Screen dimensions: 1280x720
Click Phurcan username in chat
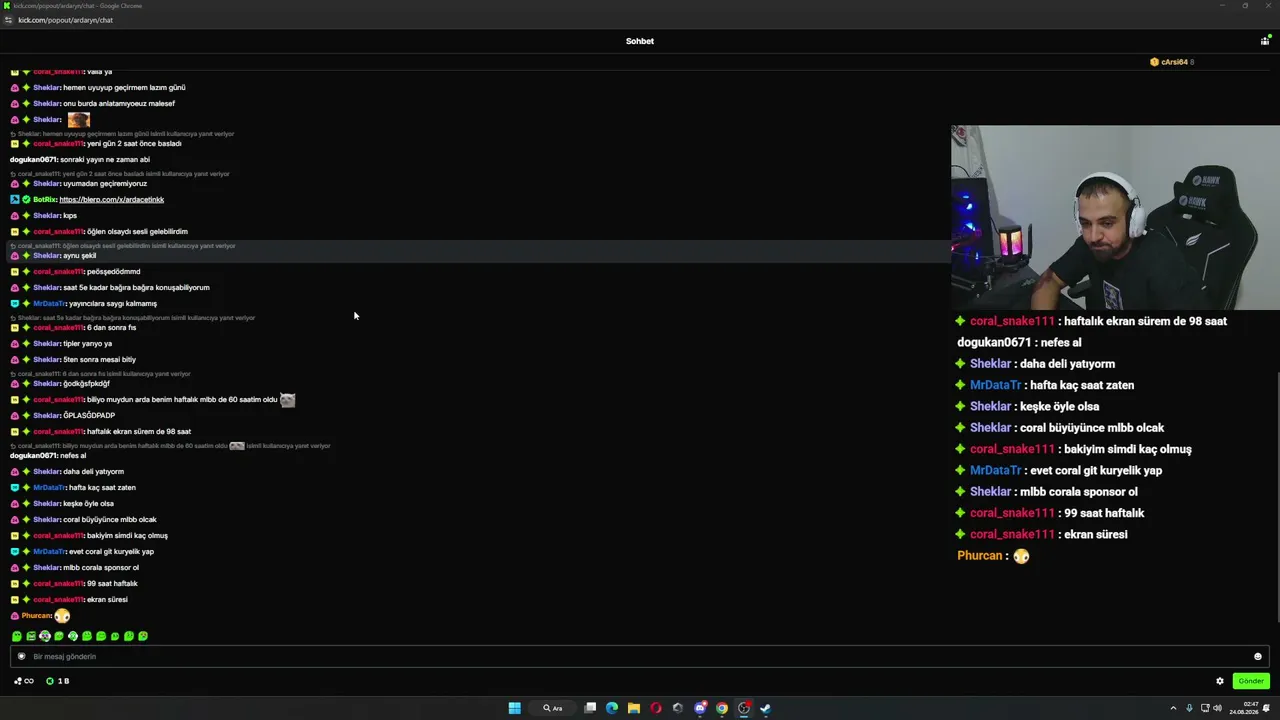coord(36,615)
